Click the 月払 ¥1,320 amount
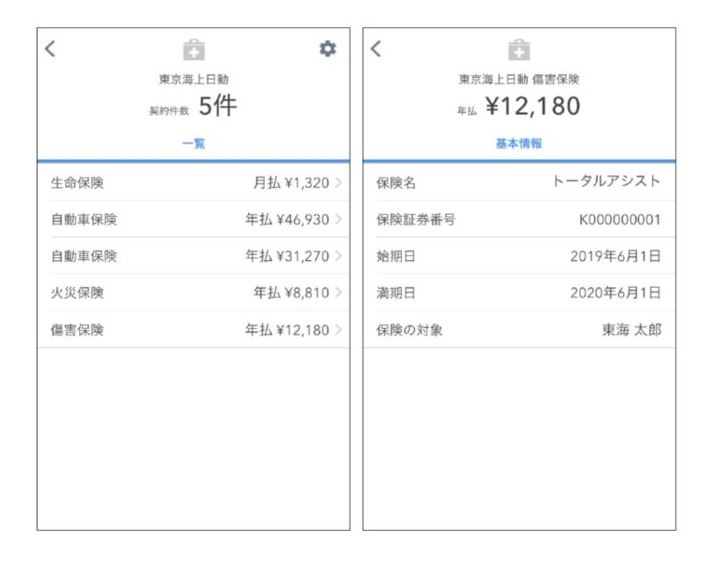711x566 pixels. click(x=291, y=183)
